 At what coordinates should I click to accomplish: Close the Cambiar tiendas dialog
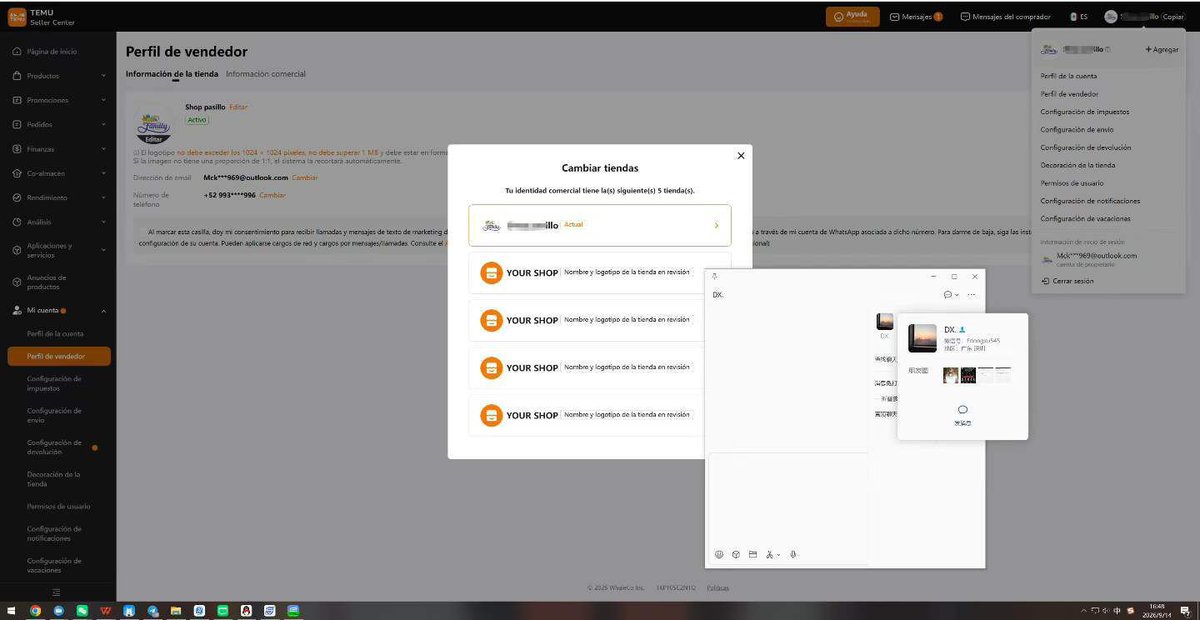tap(740, 156)
